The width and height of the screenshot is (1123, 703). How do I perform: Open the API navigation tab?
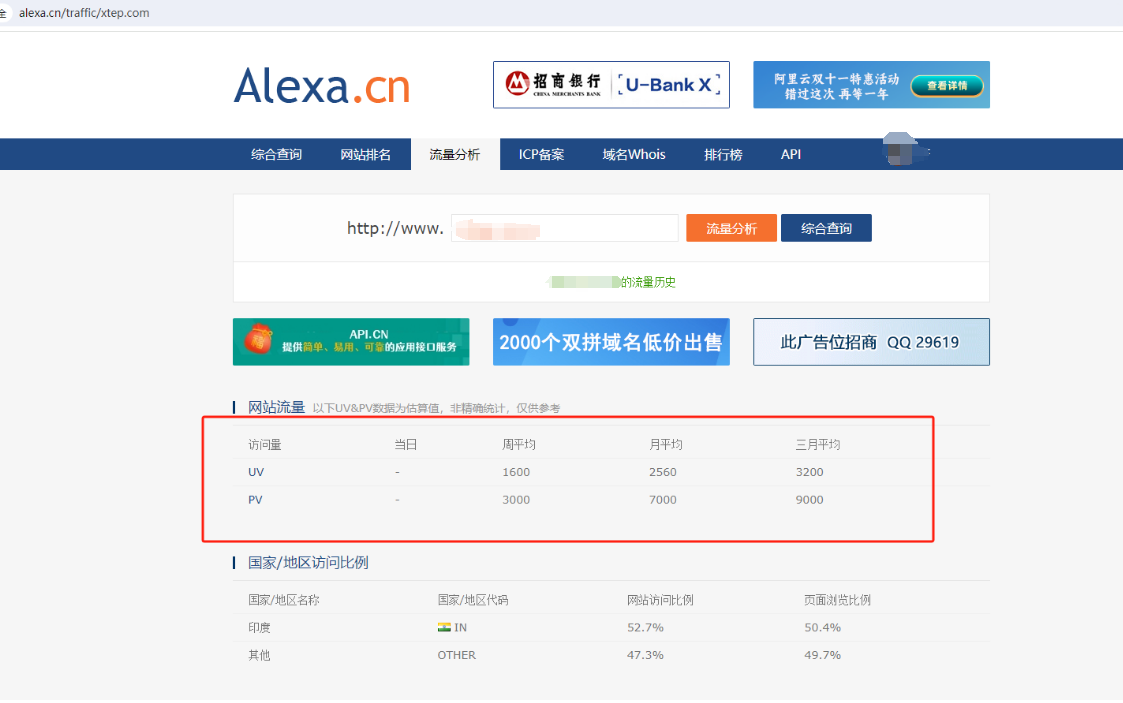791,155
